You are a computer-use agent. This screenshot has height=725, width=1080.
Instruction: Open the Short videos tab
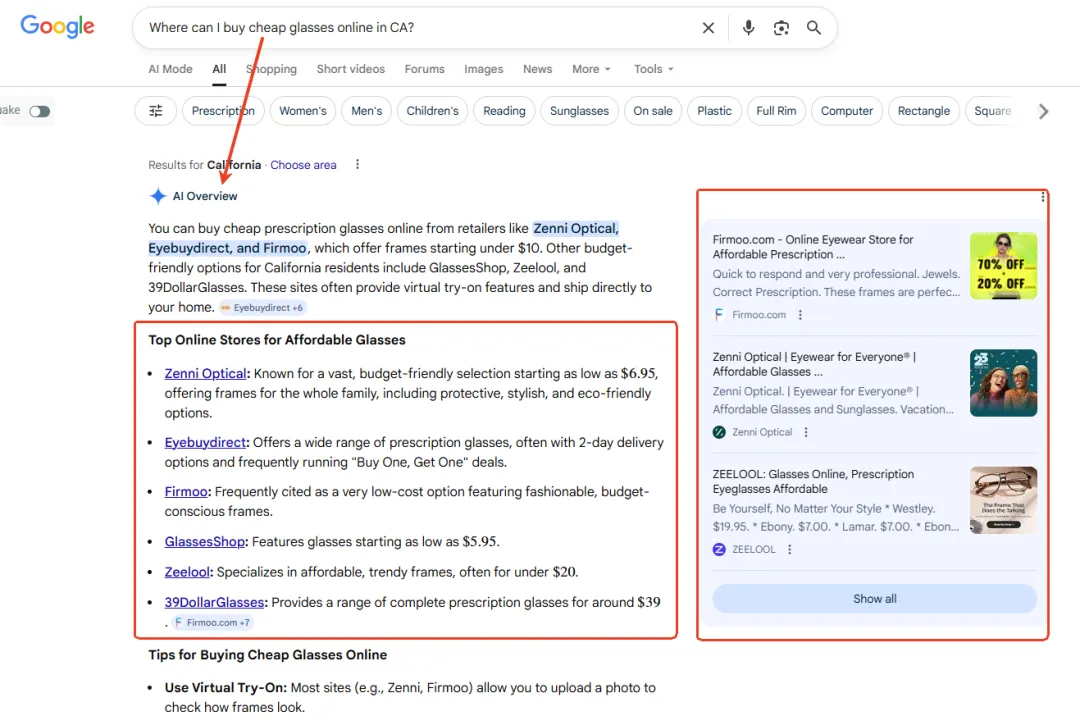click(x=351, y=69)
